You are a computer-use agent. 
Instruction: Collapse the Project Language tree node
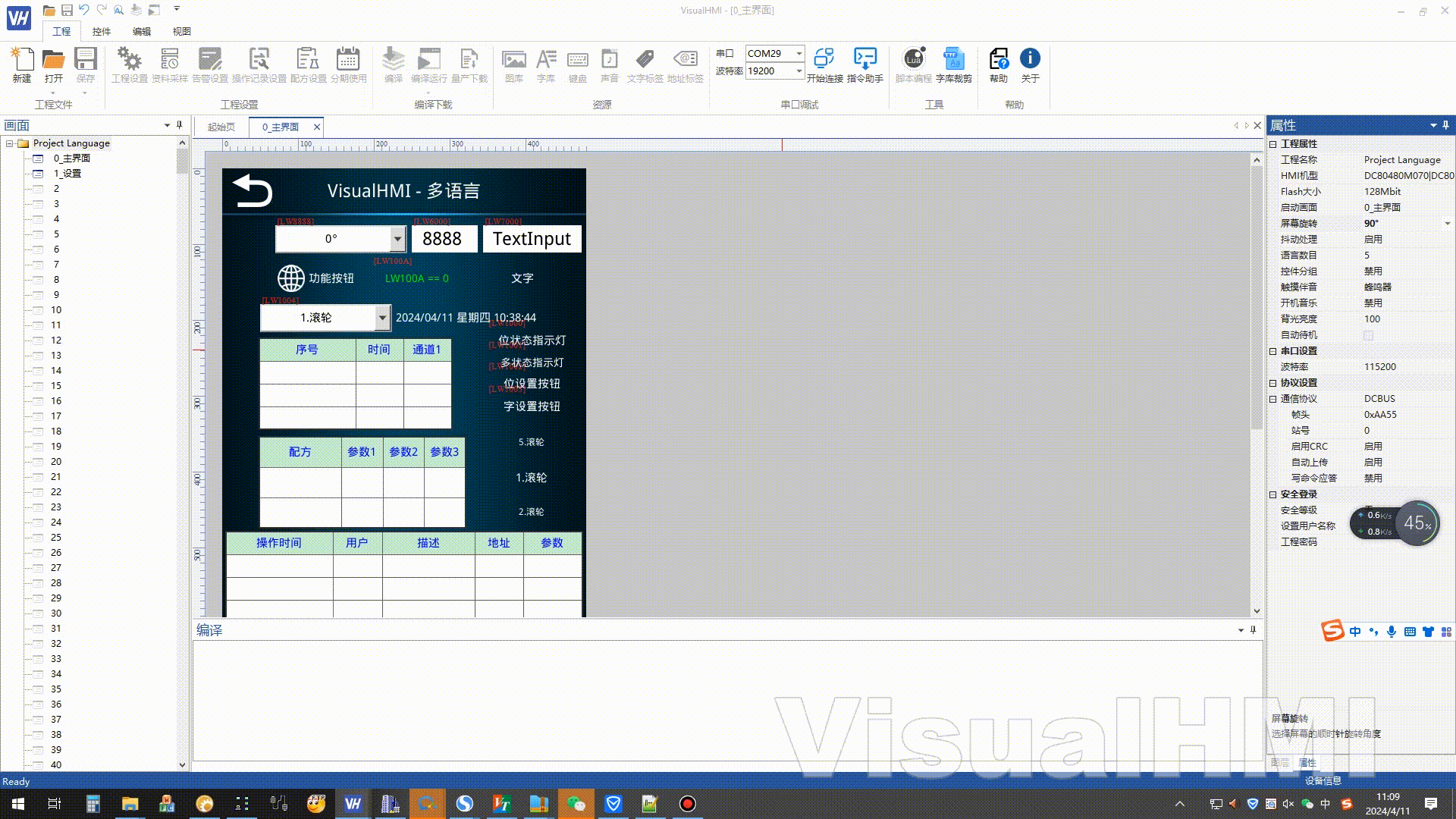click(x=10, y=143)
